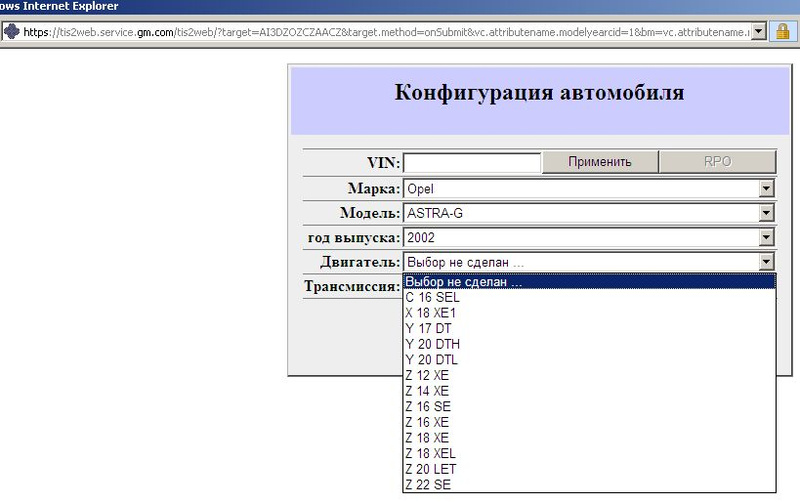
Task: Click the Конфигурация автомобиля heading
Action: point(539,93)
